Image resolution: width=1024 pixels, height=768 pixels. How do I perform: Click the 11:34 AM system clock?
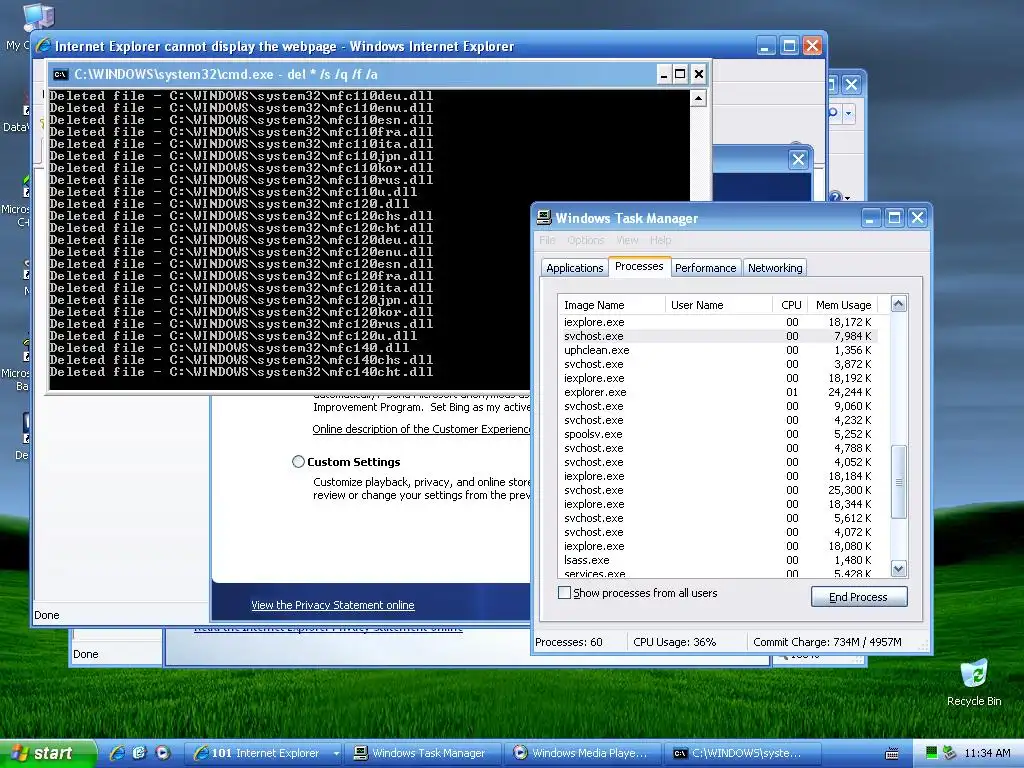[987, 754]
